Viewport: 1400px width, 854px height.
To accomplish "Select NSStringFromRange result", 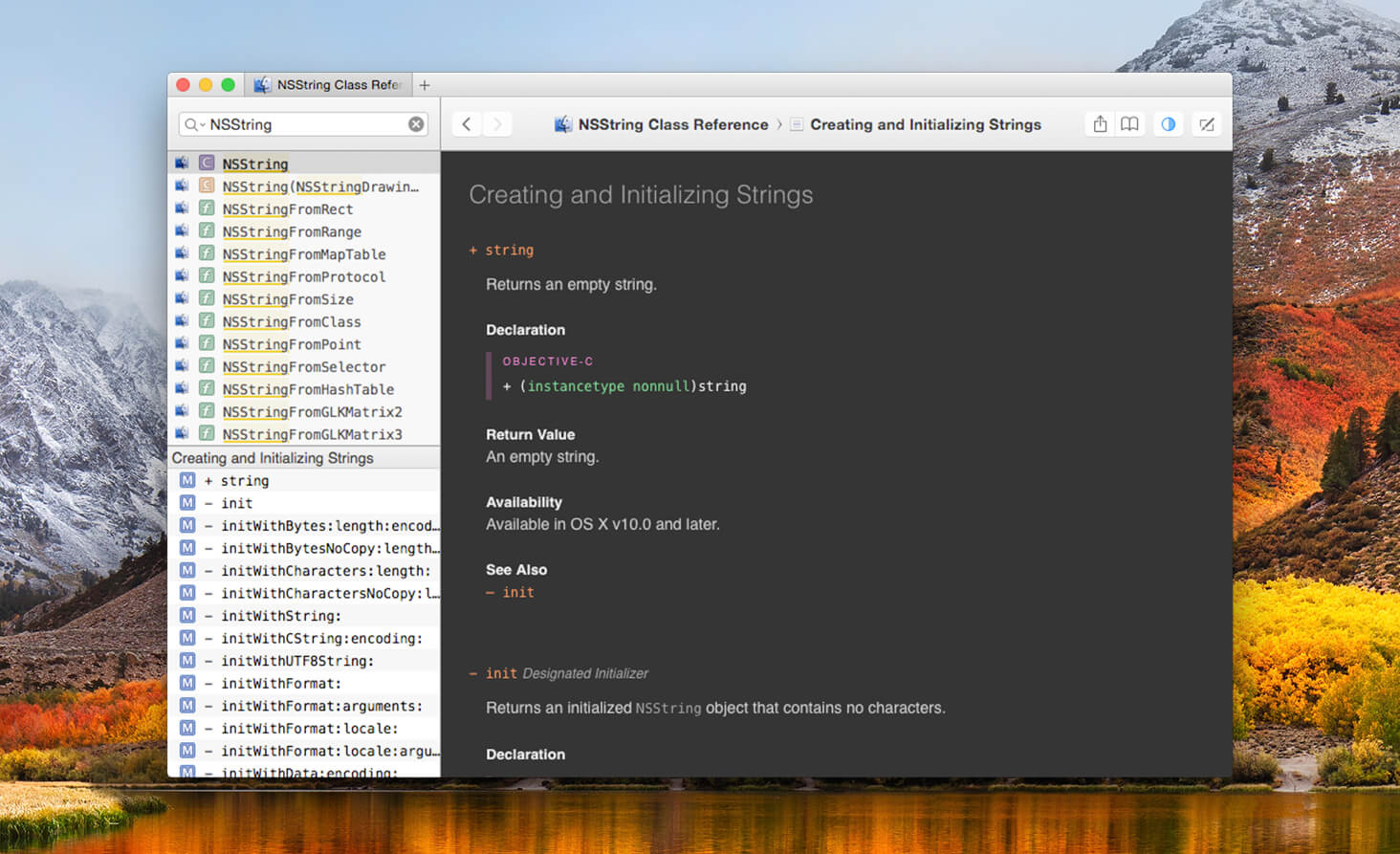I will (304, 231).
